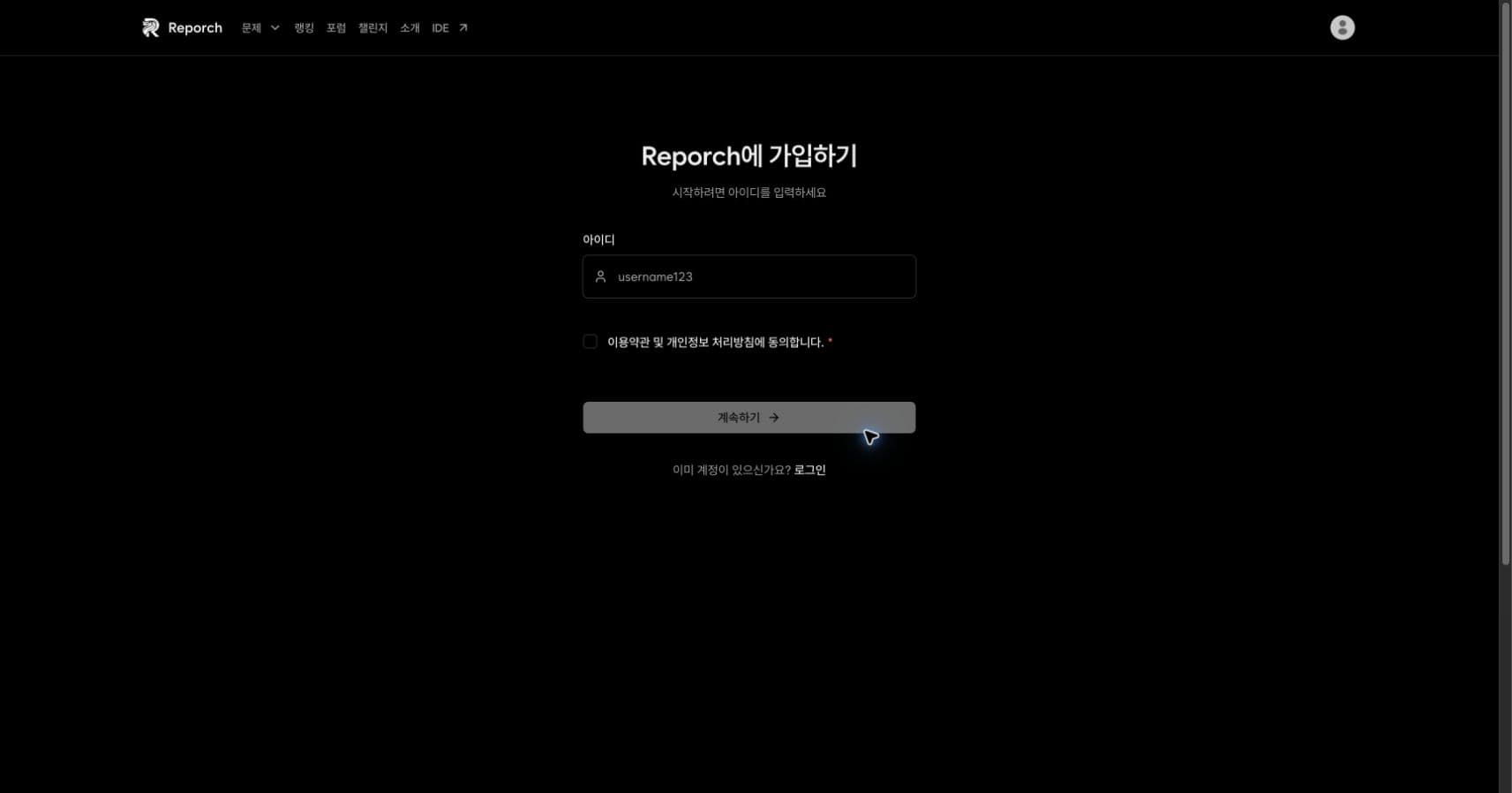The image size is (1512, 793).
Task: Click the Reporch logo icon
Action: (x=151, y=28)
